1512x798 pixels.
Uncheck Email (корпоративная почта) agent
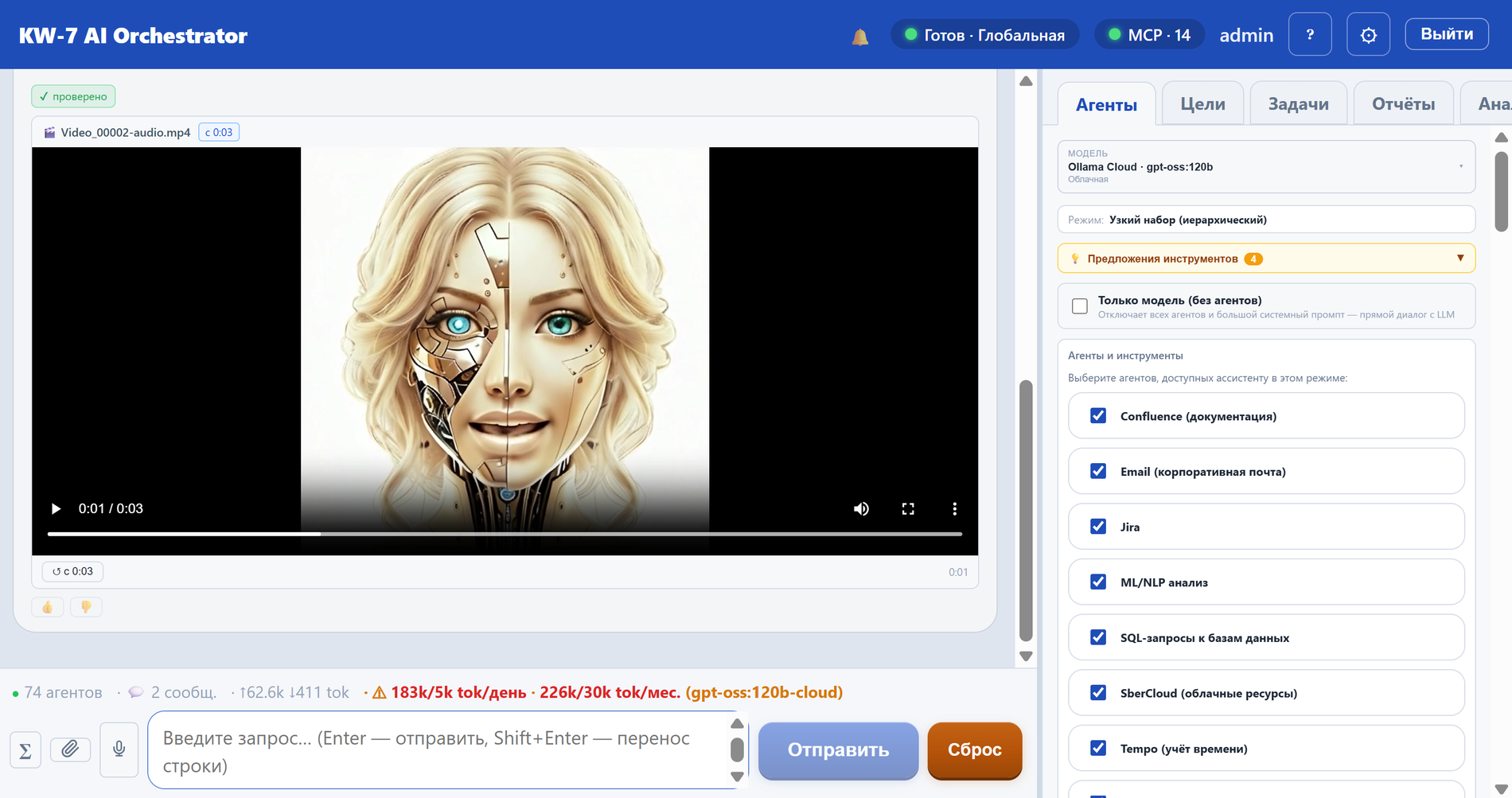tap(1098, 471)
